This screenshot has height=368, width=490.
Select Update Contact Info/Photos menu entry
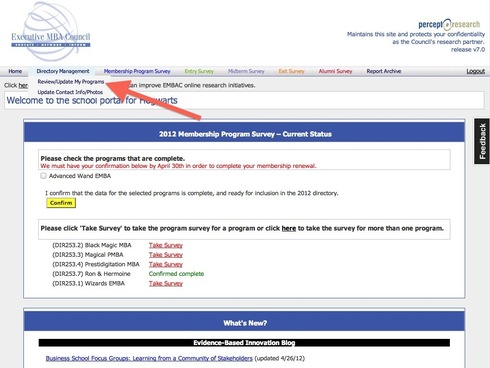click(x=70, y=92)
